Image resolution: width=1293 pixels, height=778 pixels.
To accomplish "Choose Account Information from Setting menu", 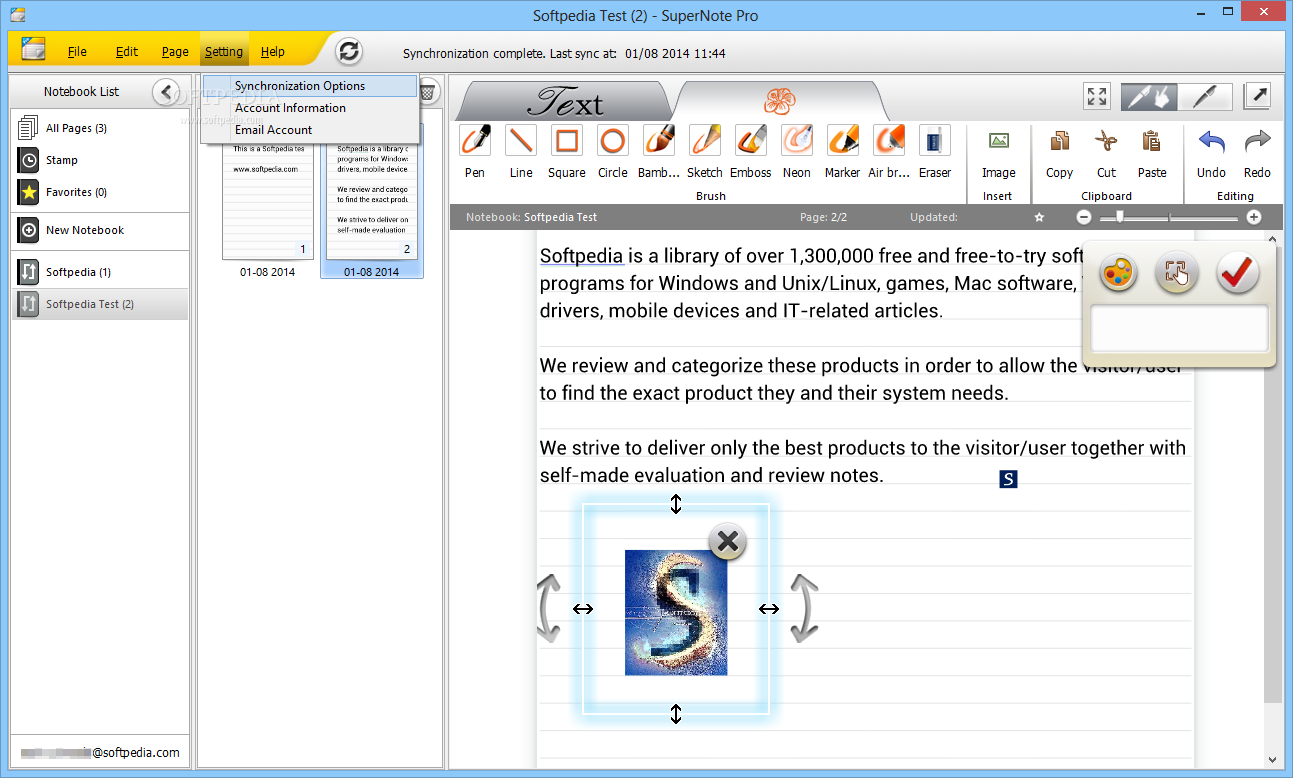I will 309,108.
